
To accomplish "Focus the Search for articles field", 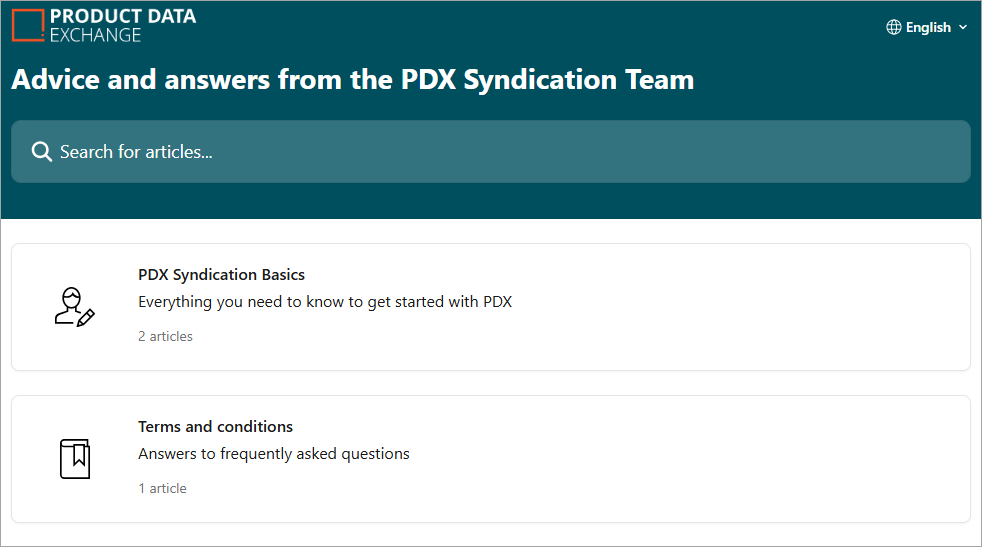I will (490, 152).
